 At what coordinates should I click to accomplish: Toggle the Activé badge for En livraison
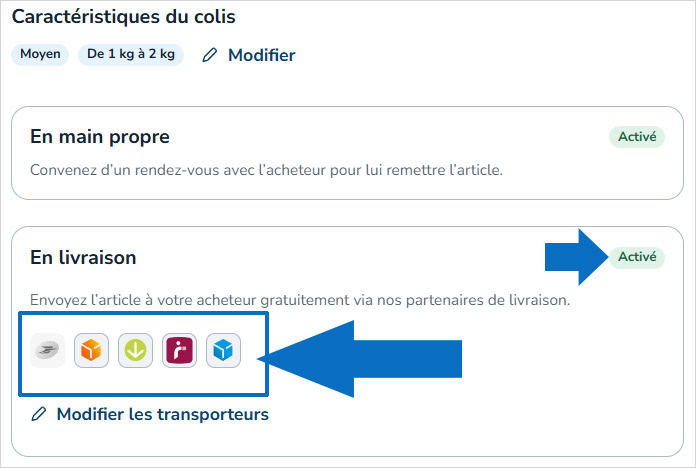click(636, 257)
